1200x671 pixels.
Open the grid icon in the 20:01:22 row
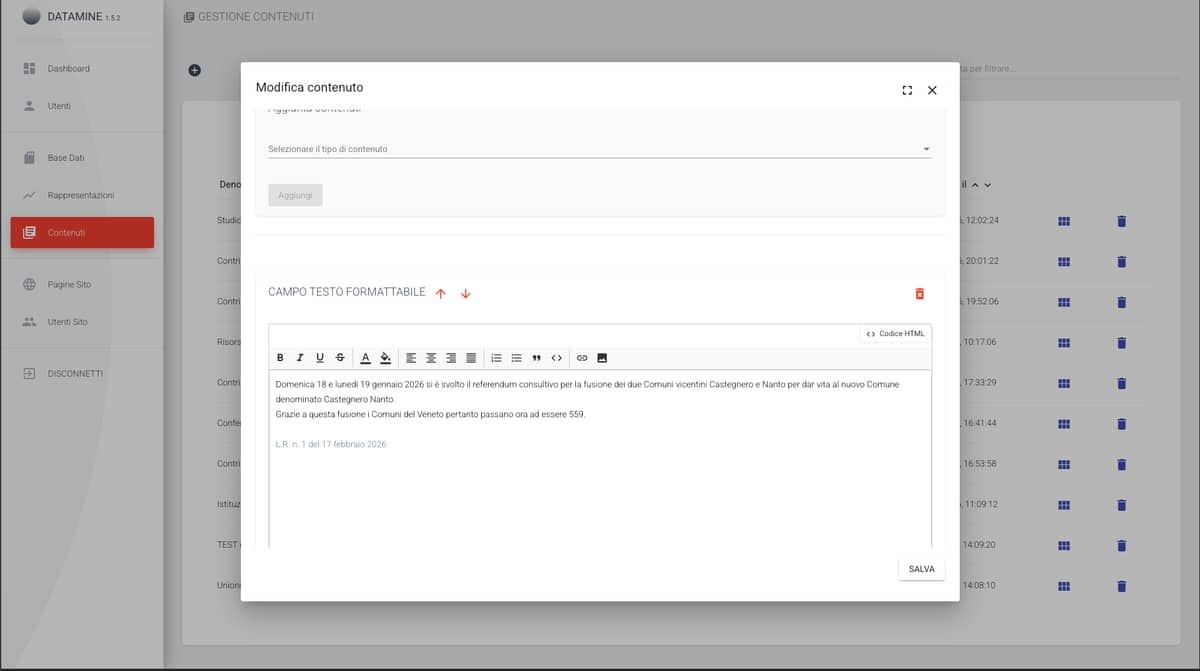point(1064,261)
